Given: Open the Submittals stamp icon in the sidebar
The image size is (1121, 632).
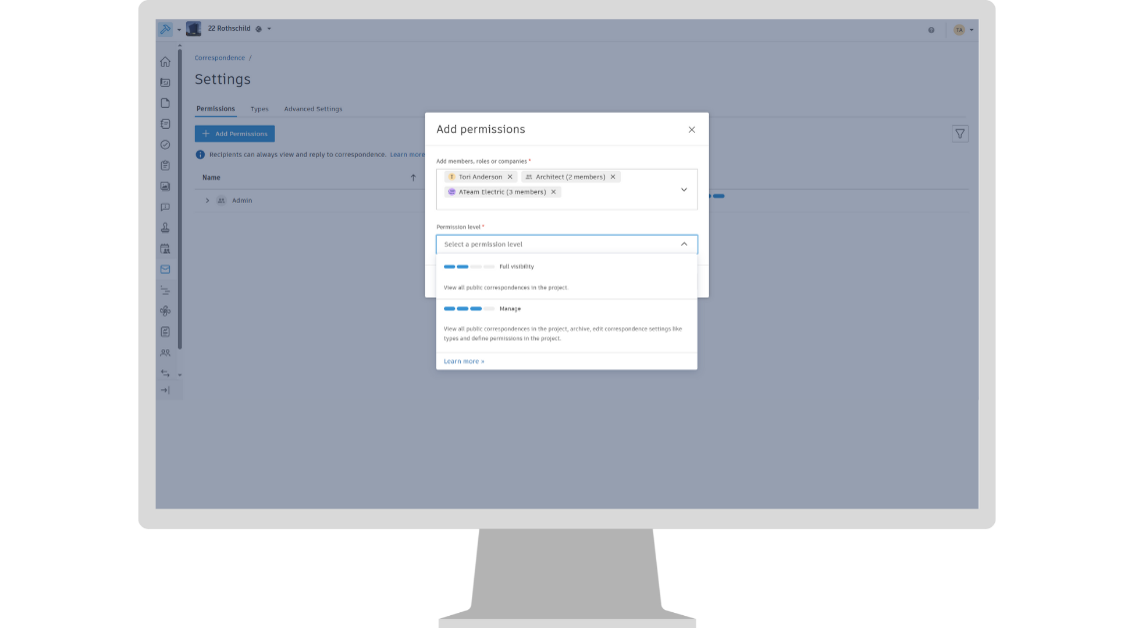Looking at the screenshot, I should 165,228.
